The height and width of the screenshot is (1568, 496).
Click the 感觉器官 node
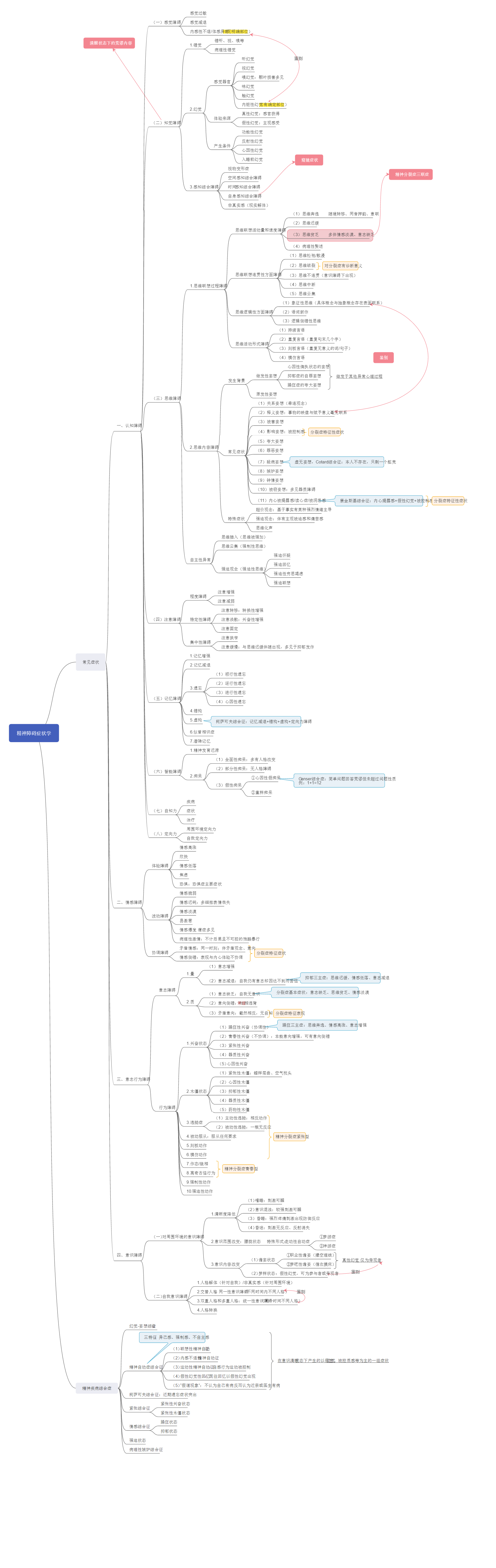coord(222,82)
